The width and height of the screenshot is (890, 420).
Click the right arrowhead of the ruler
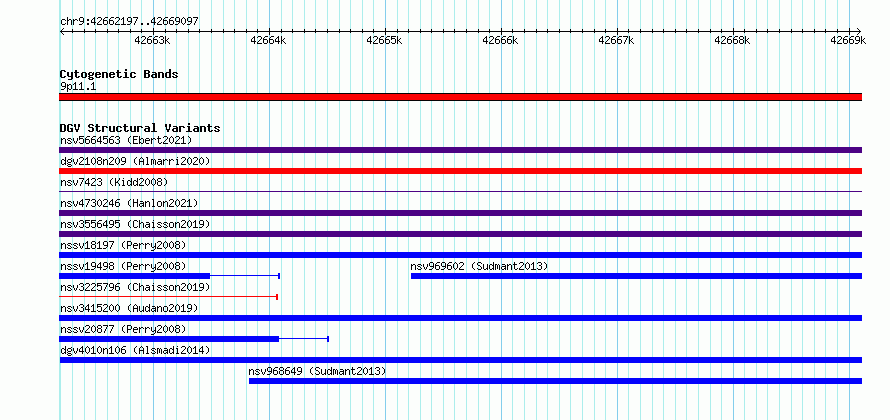coord(859,31)
